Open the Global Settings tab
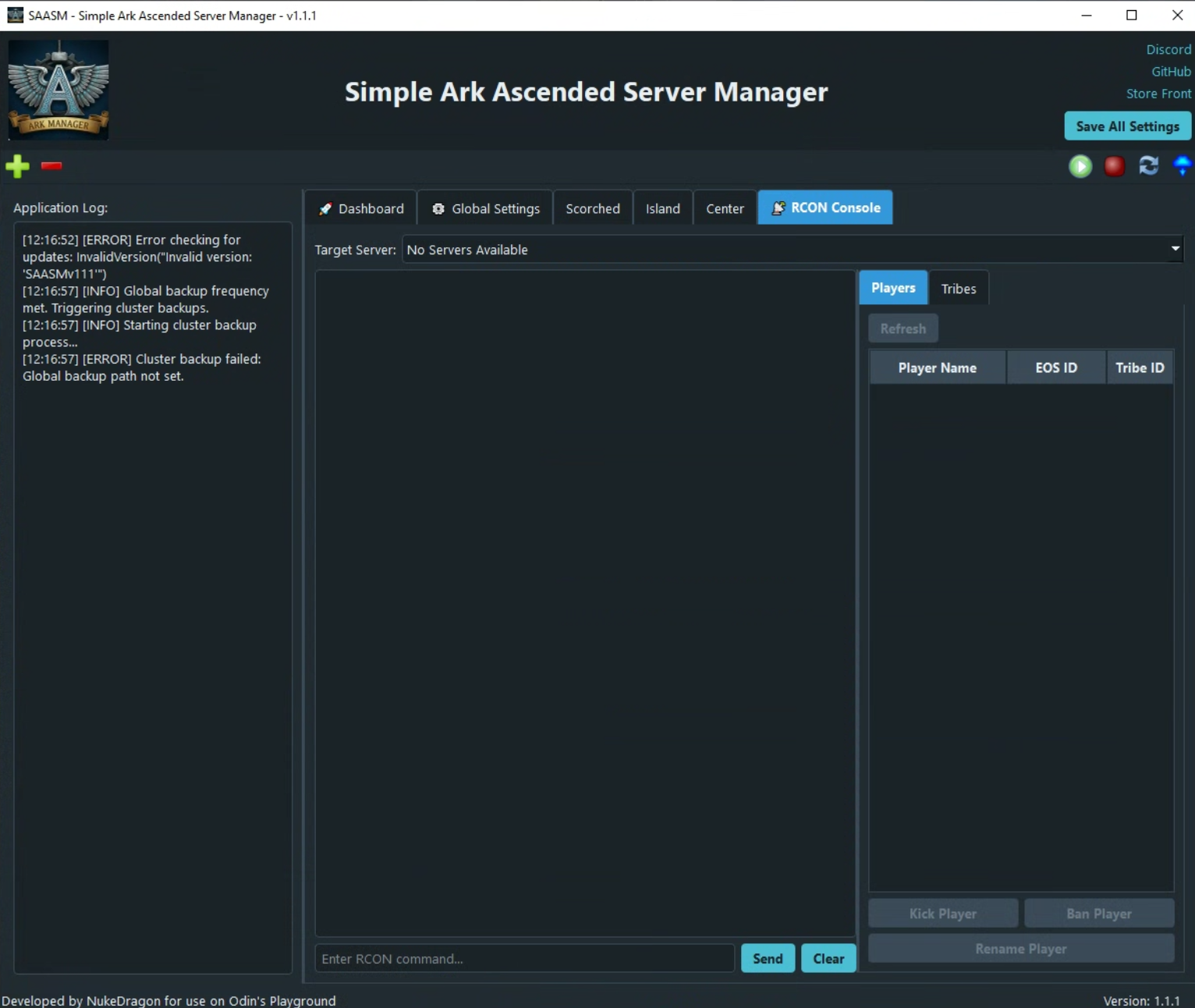 click(x=485, y=208)
